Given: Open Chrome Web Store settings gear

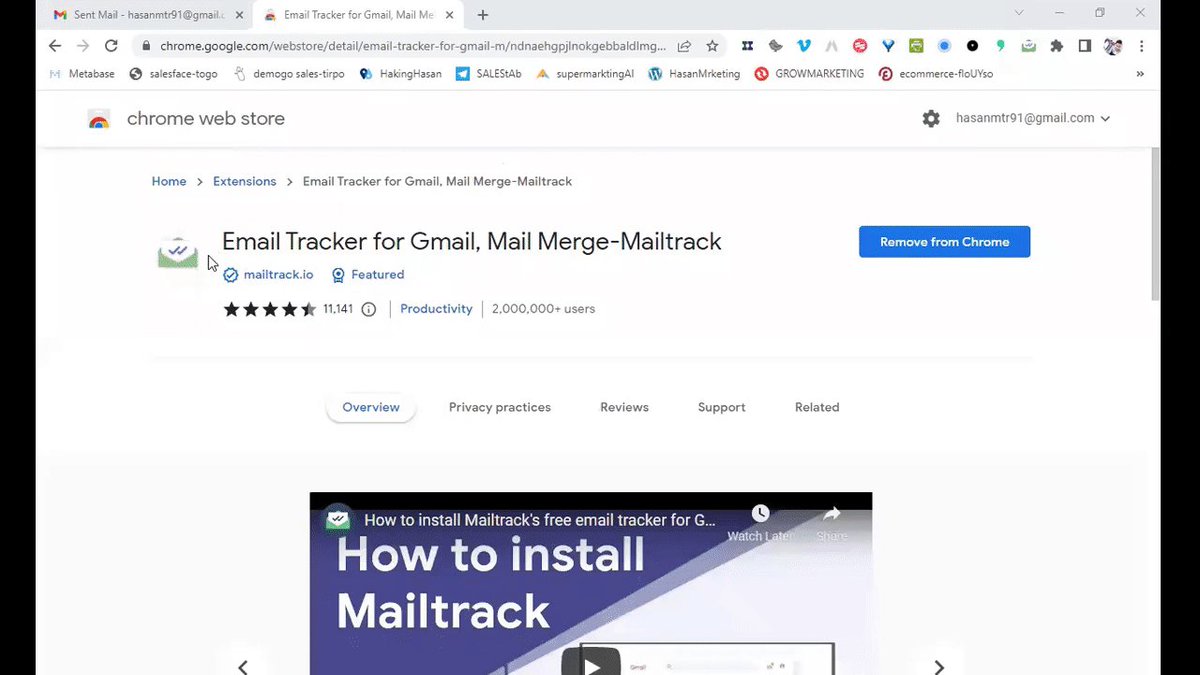Looking at the screenshot, I should click(x=931, y=118).
